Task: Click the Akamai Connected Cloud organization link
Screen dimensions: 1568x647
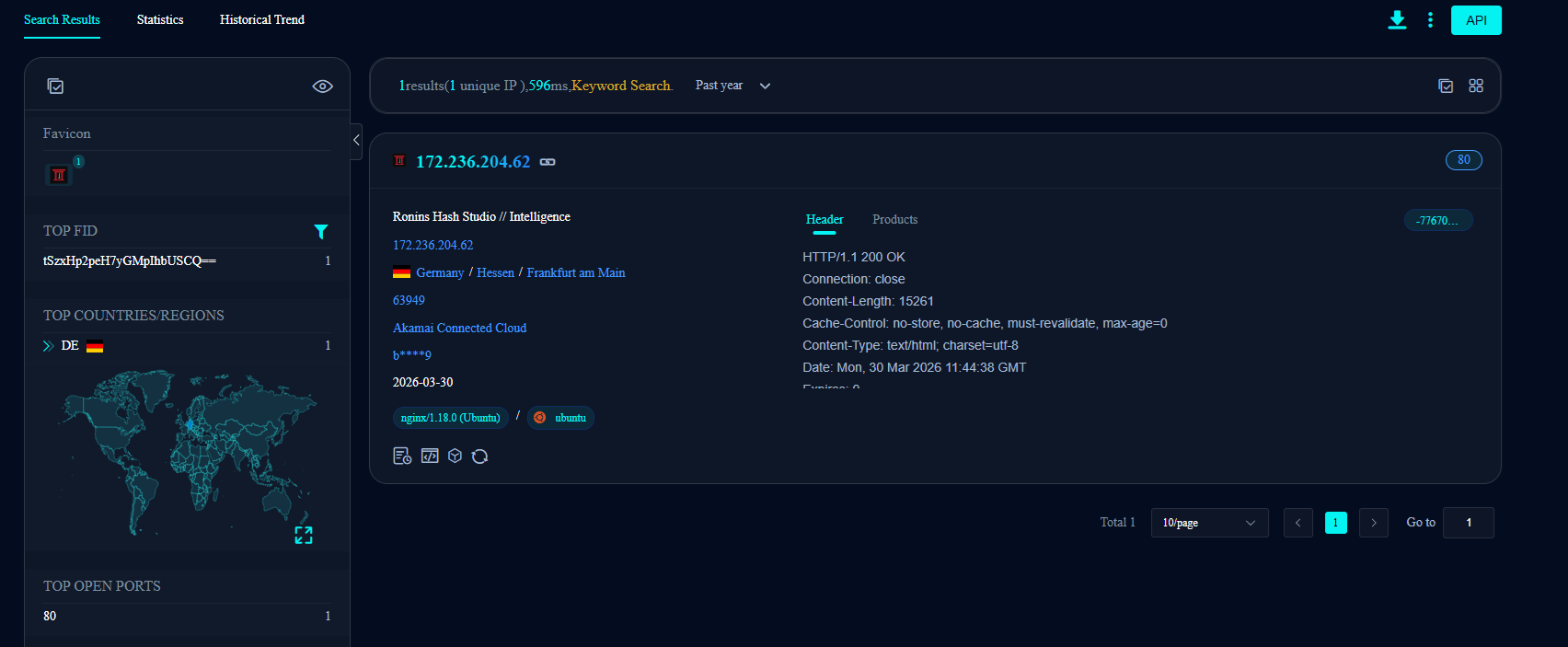Action: 459,328
